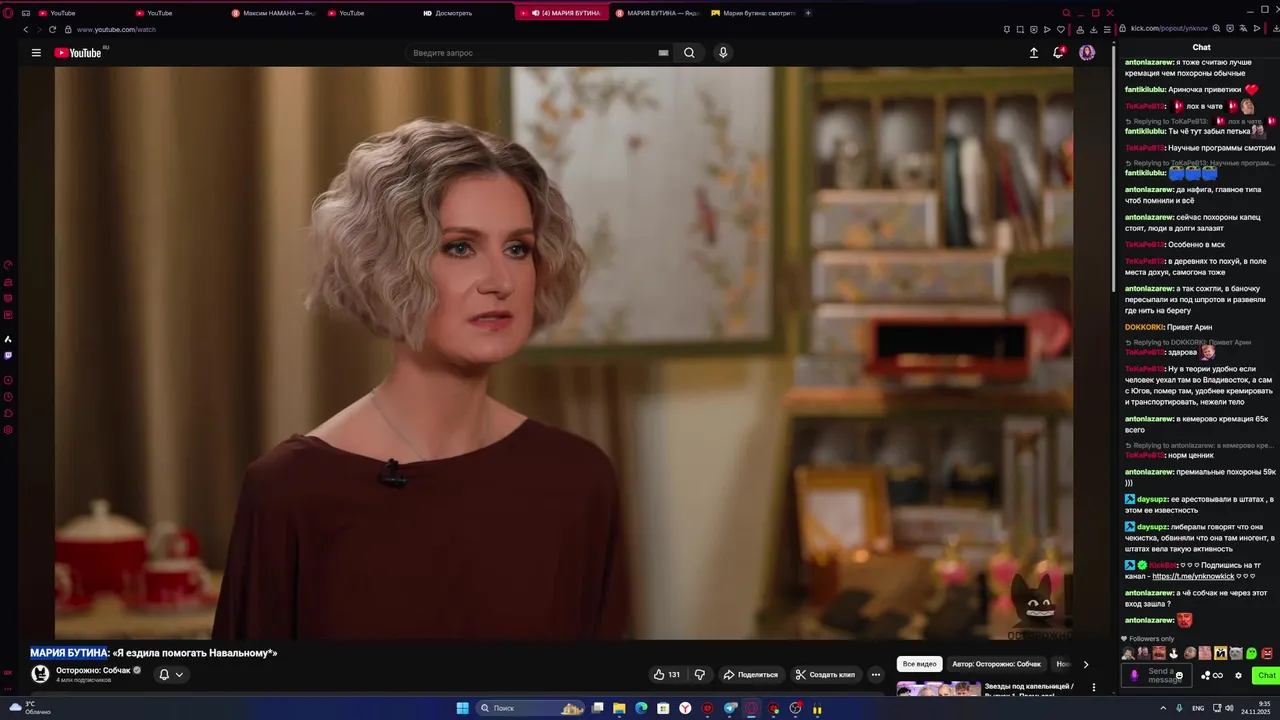Show more filter chips with the right arrow
Screen dimensions: 1280x720
[1086, 664]
